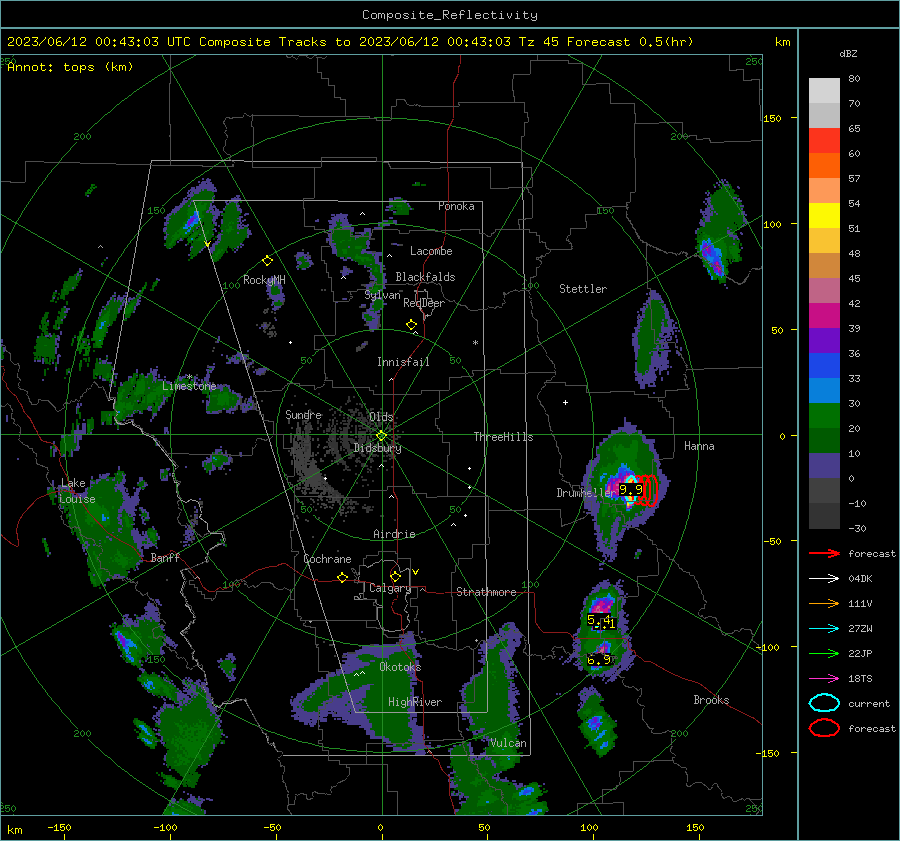Screen dimensions: 900x841
Task: Click the Olds city label
Action: pos(381,417)
